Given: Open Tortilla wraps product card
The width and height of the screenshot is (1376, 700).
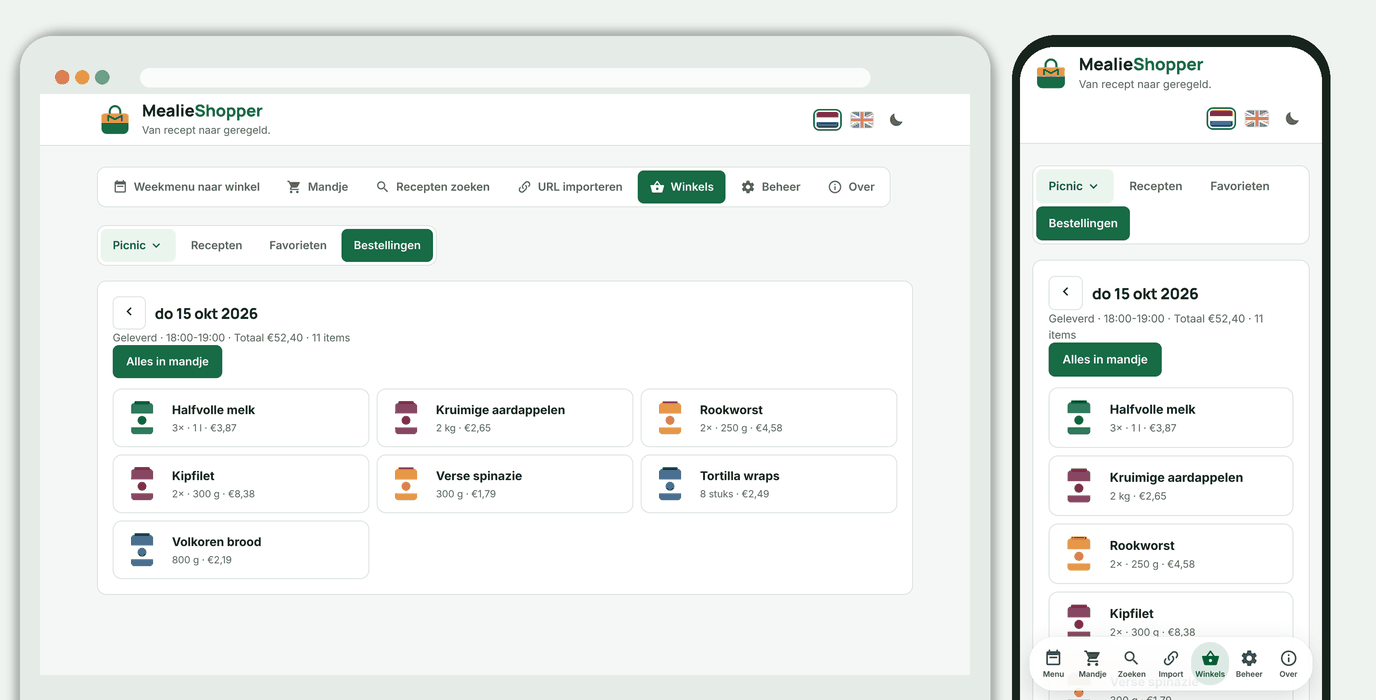Looking at the screenshot, I should point(769,484).
